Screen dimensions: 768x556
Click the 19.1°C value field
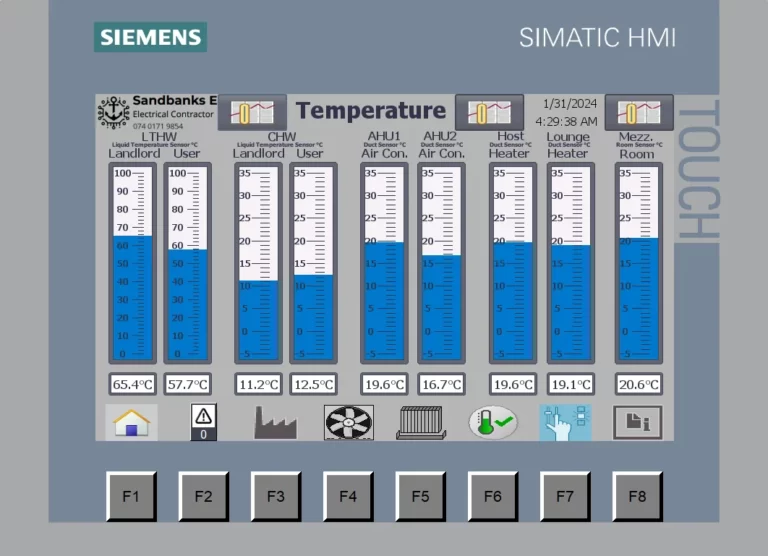tap(571, 384)
